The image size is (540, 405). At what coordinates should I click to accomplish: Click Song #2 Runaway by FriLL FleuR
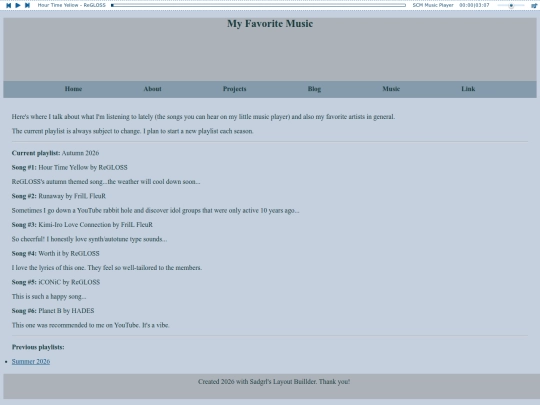click(59, 196)
